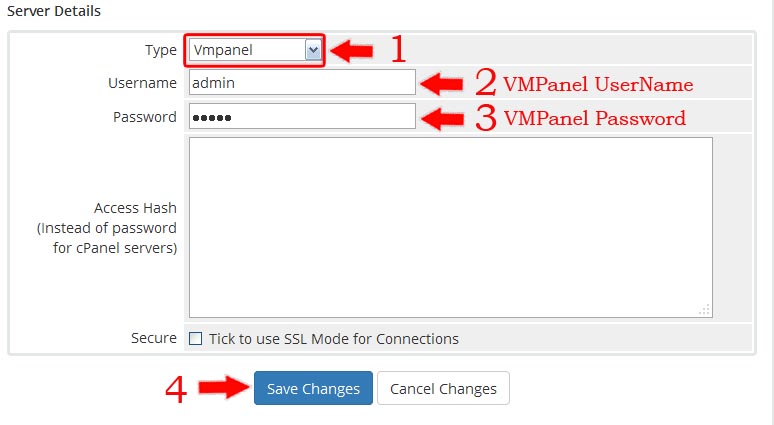The height and width of the screenshot is (425, 774).
Task: Click the Save Changes button
Action: point(313,388)
